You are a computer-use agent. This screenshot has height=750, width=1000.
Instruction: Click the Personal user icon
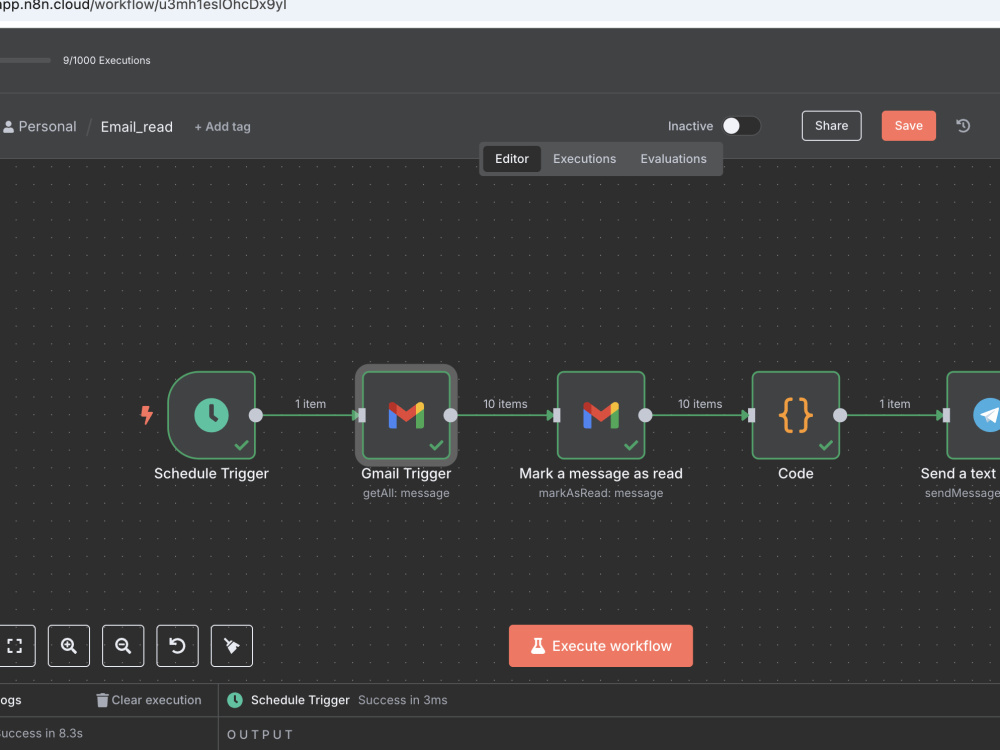tap(8, 127)
